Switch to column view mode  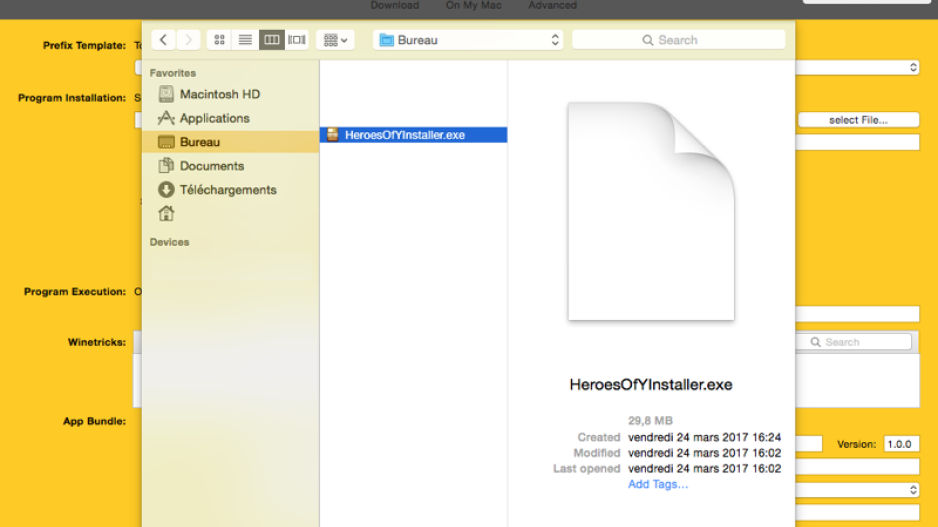click(x=271, y=40)
